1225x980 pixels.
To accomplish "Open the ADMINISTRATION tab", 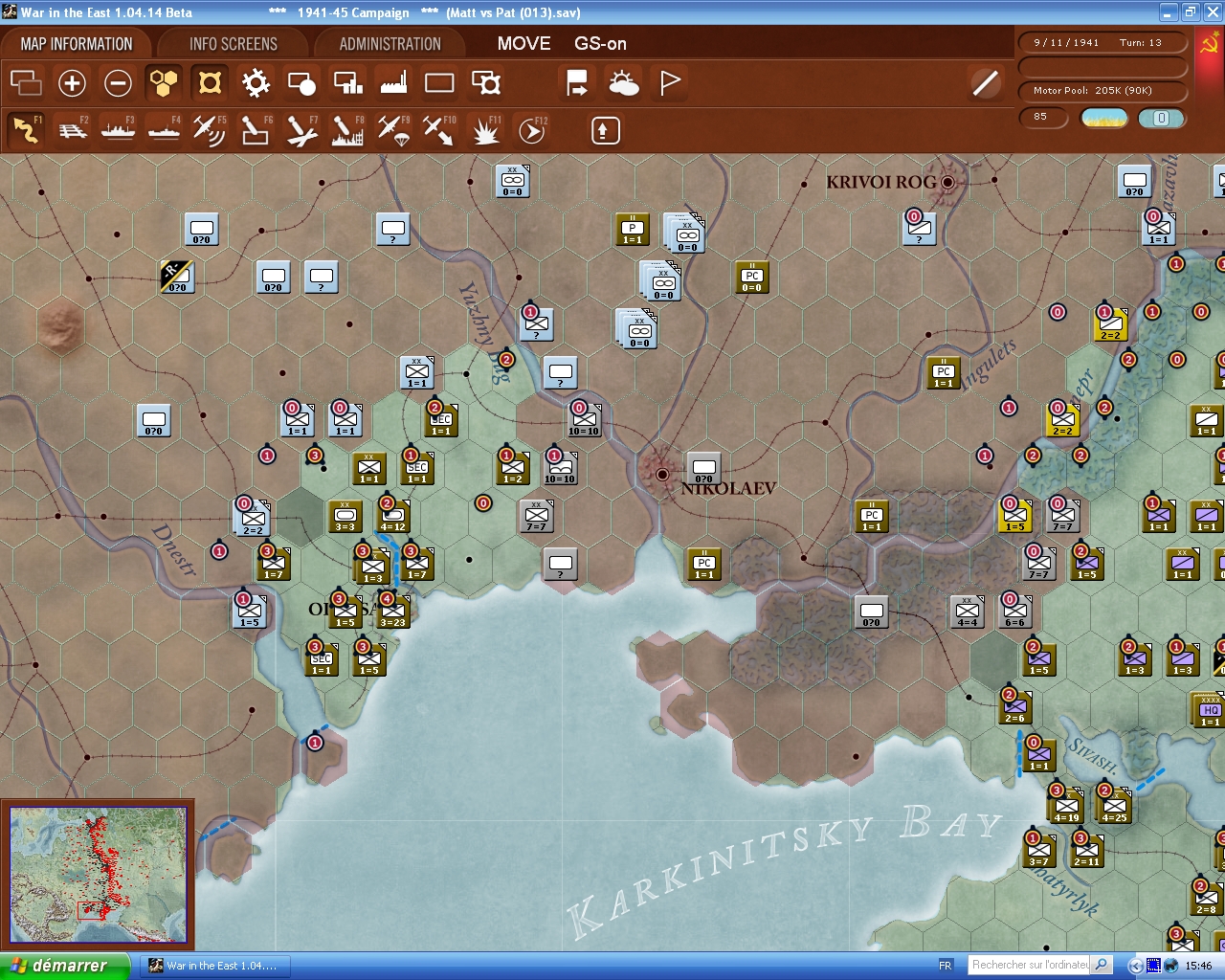I will pos(390,44).
